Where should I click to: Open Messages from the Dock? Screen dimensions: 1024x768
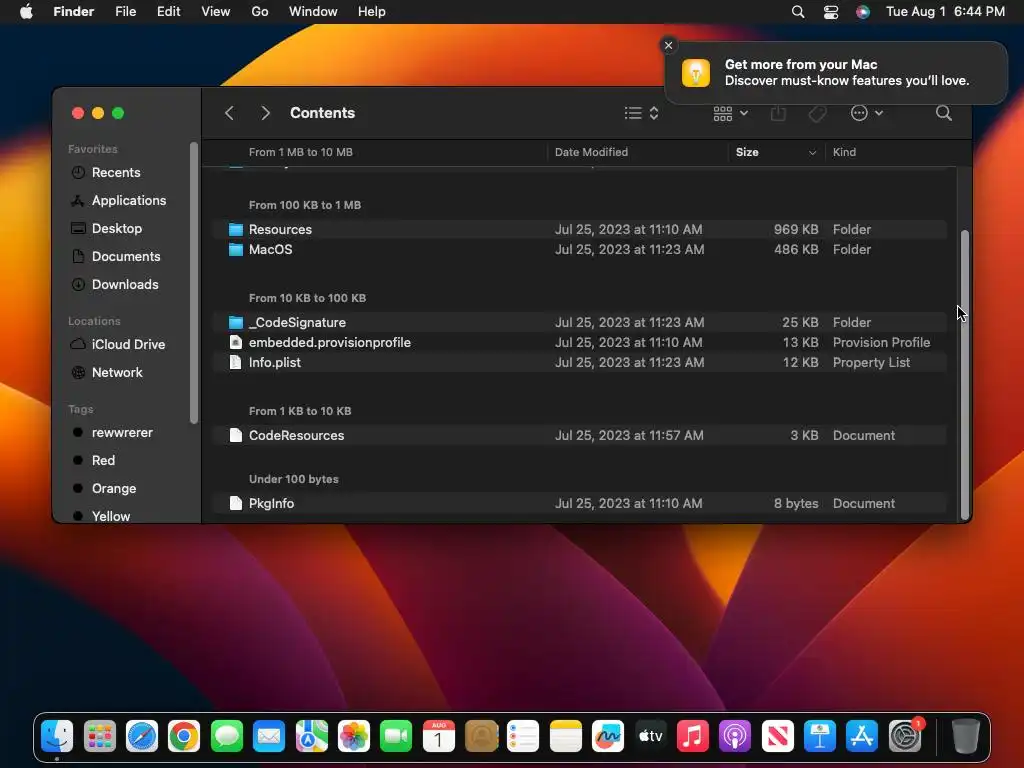click(x=227, y=737)
